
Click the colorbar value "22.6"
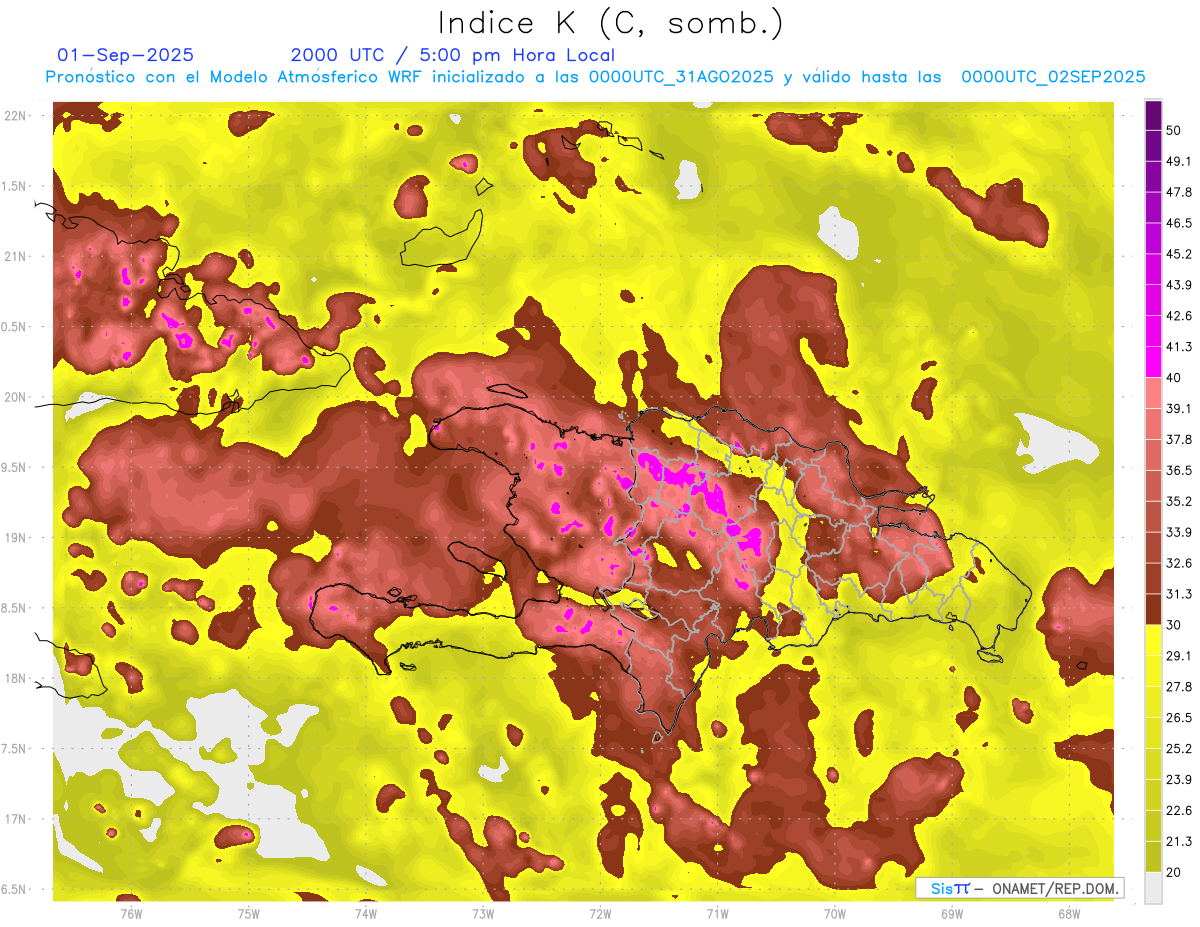coord(1178,811)
